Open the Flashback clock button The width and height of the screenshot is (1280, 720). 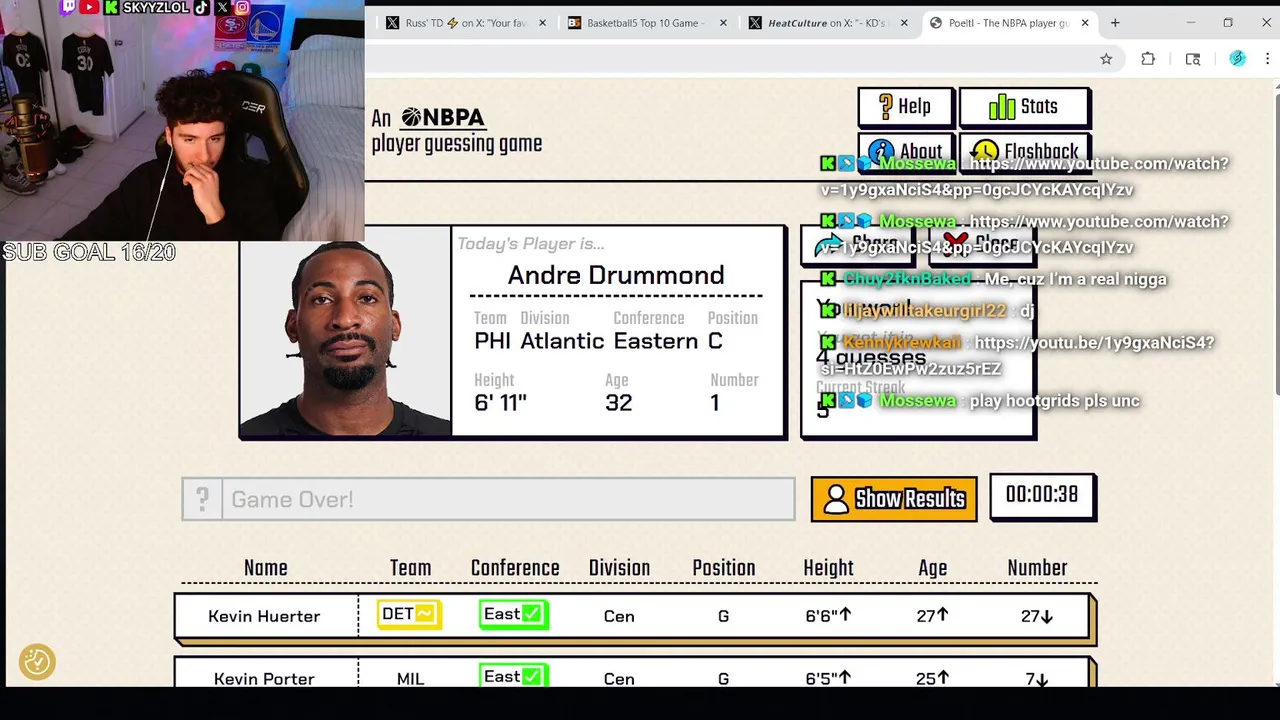(x=1024, y=152)
